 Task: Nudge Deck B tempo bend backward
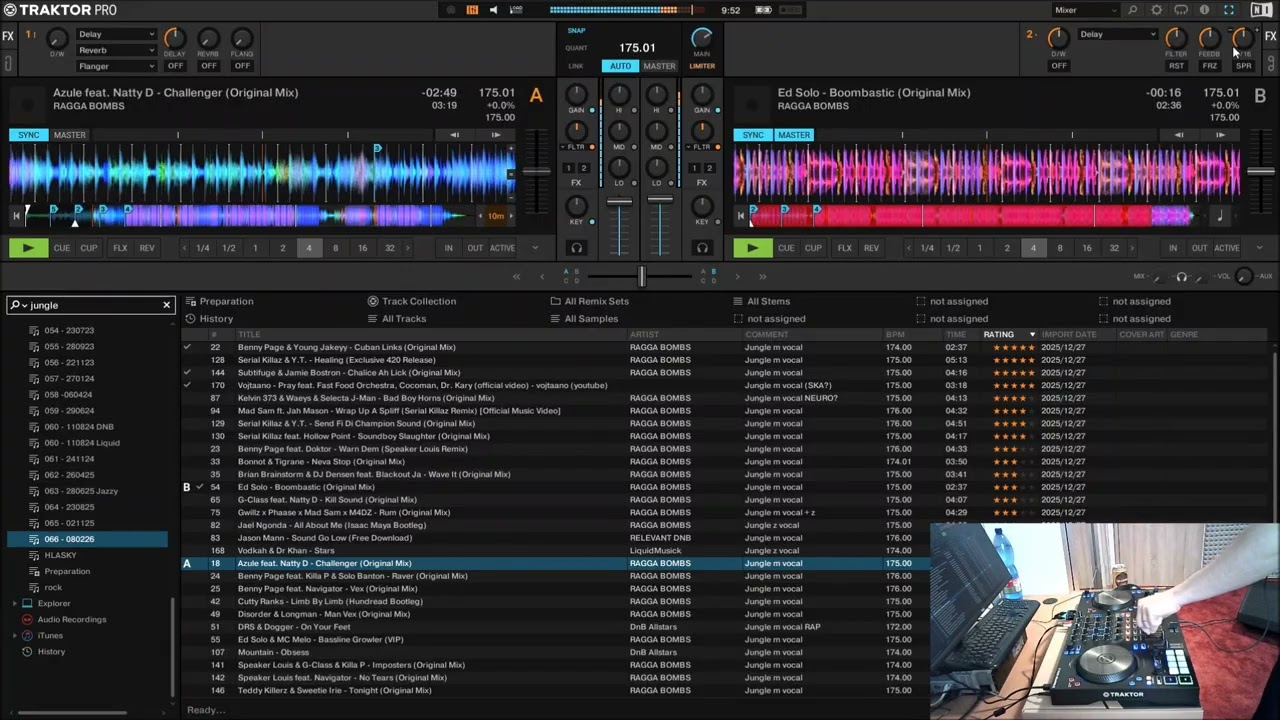coord(1179,135)
